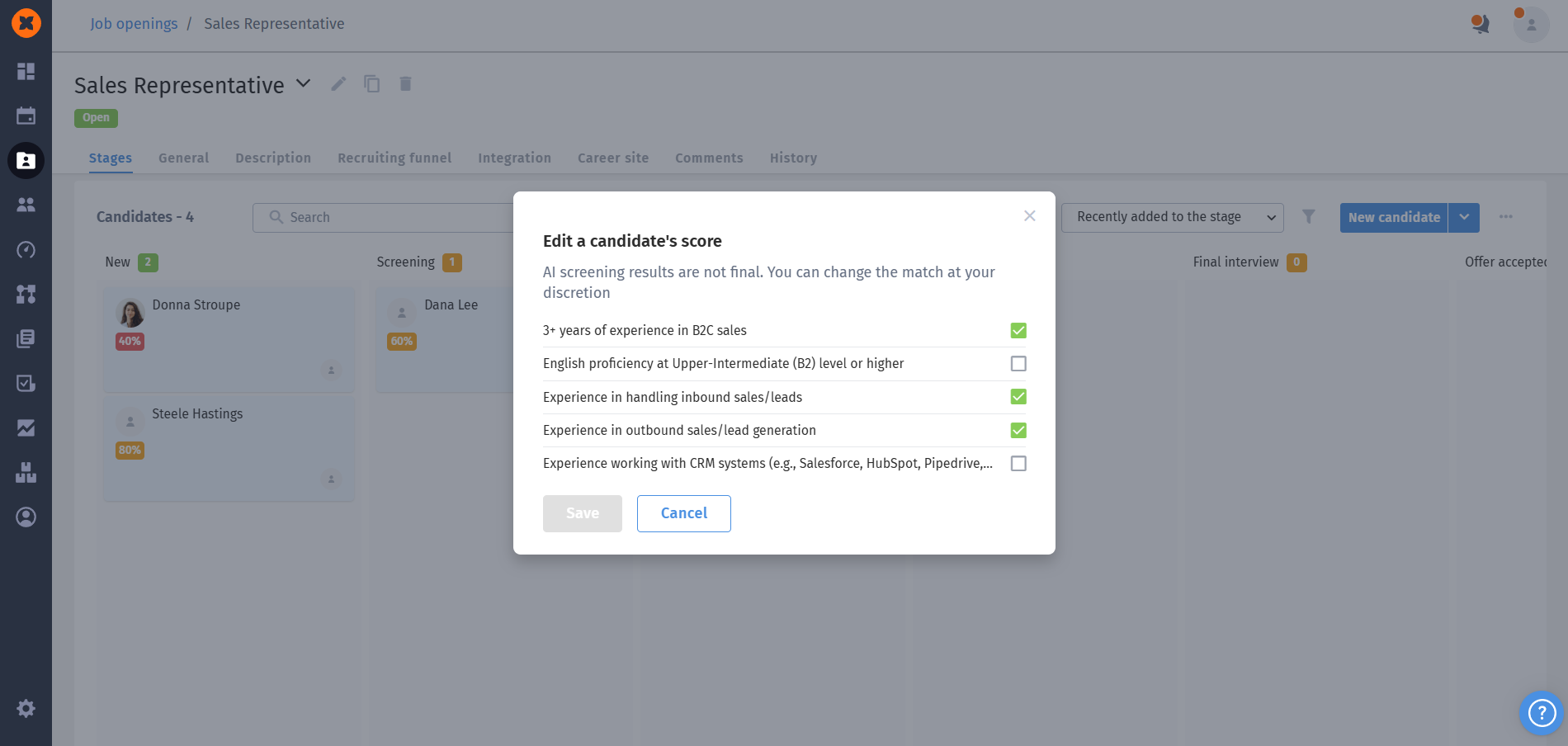
Task: Uncheck 3+ years of B2C sales experience
Action: [x=1018, y=331]
